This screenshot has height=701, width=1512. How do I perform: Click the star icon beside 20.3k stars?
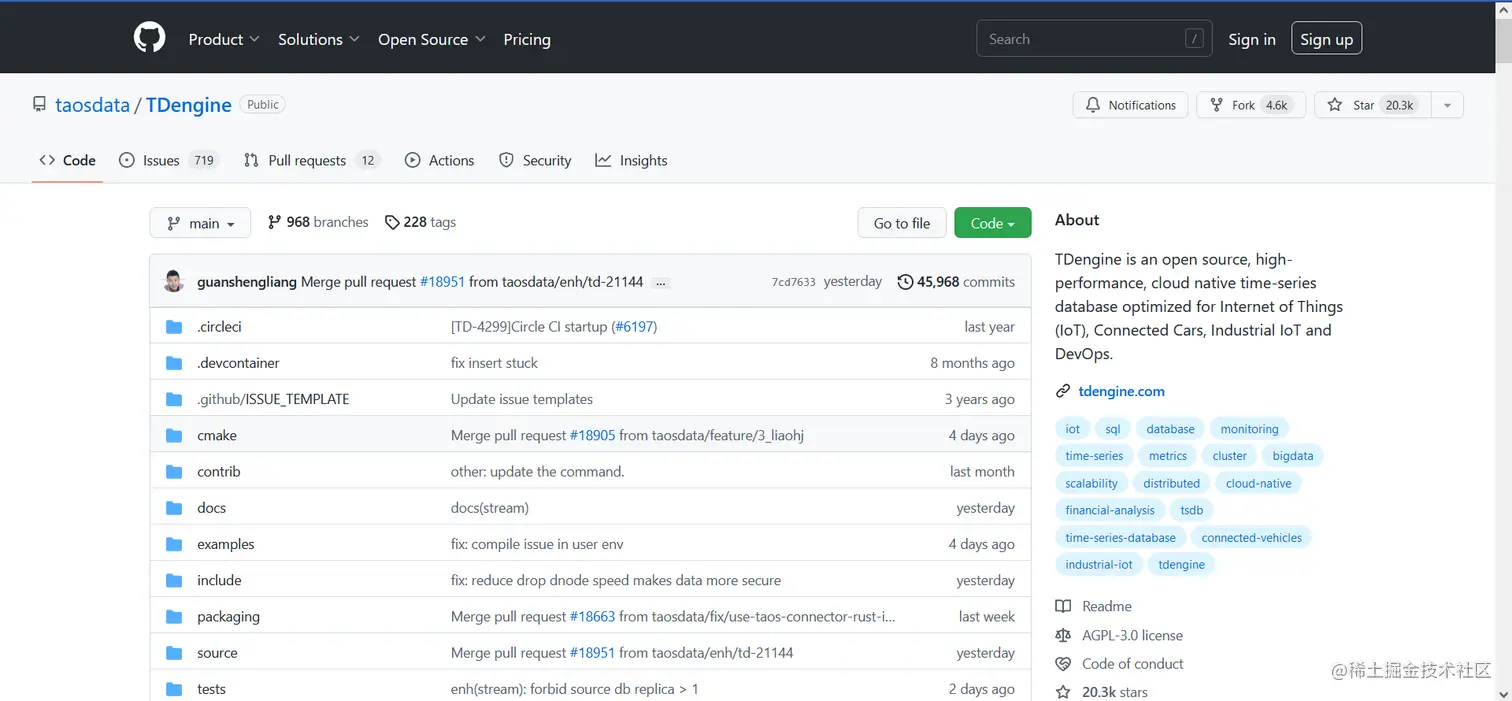(1063, 692)
